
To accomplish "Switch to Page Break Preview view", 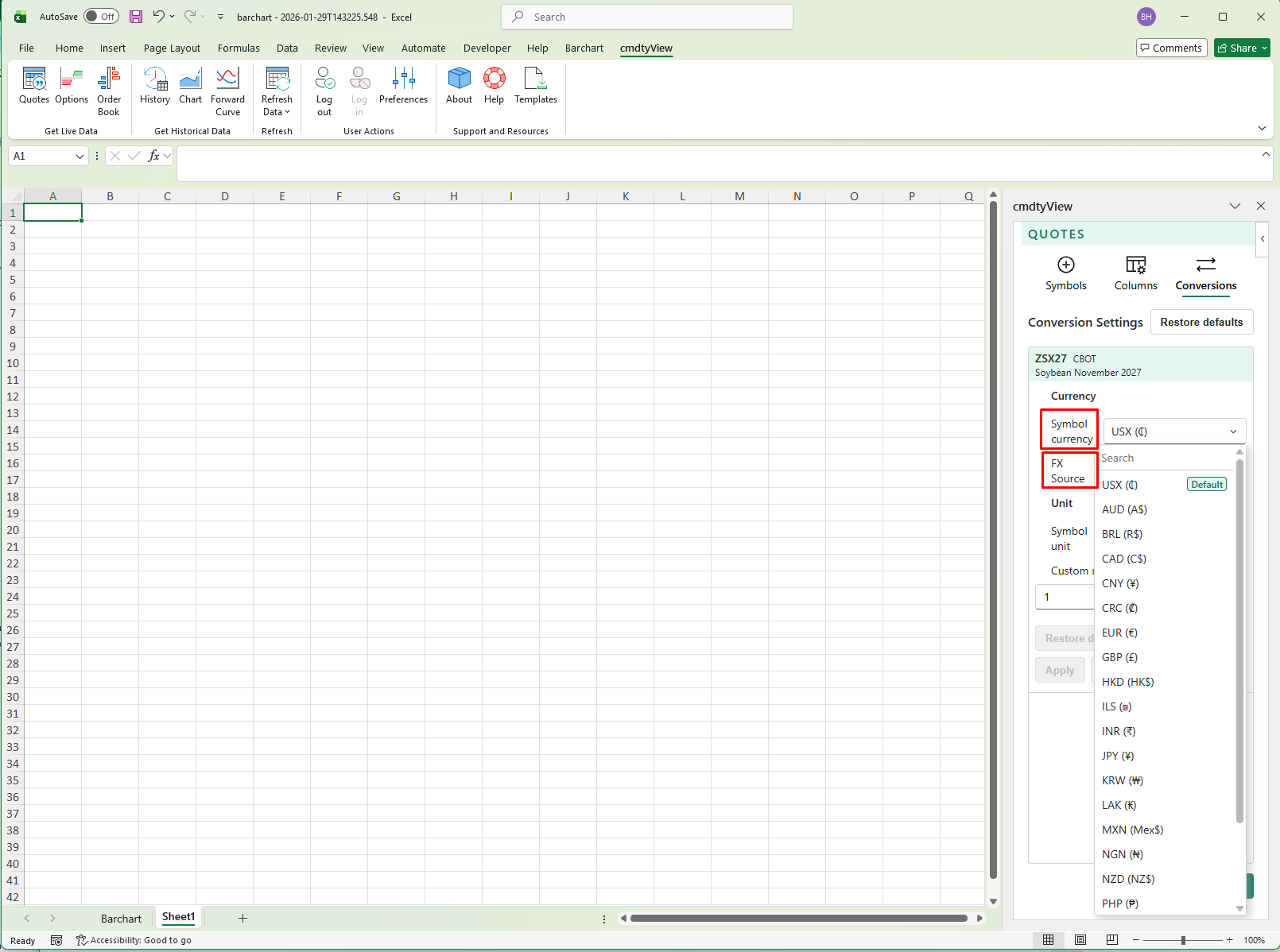I will point(1111,940).
